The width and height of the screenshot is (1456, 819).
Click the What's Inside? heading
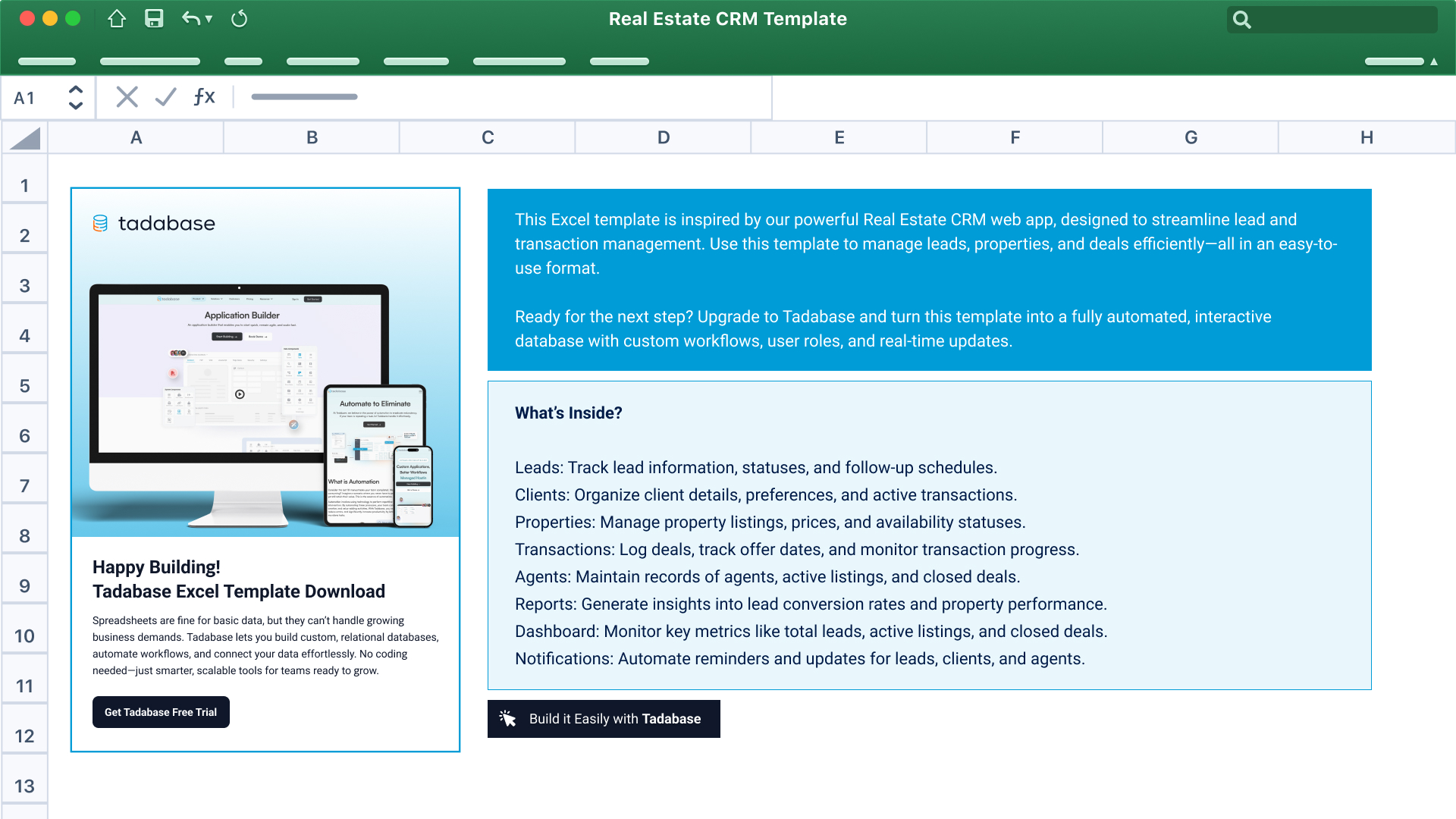pyautogui.click(x=569, y=413)
